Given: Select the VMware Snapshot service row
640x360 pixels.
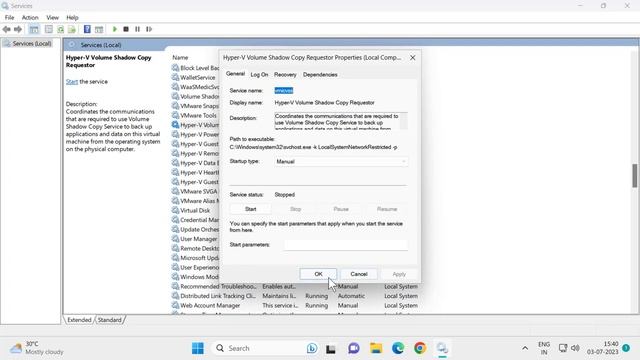Looking at the screenshot, I should (195, 106).
